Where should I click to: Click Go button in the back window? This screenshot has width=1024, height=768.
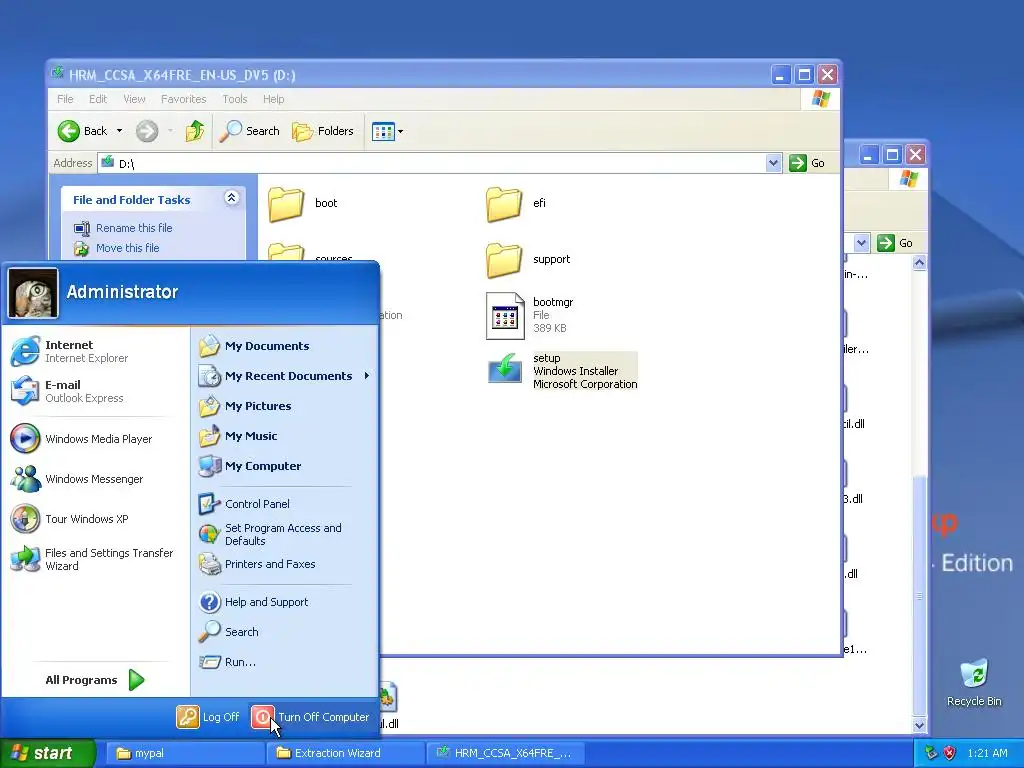coord(895,243)
